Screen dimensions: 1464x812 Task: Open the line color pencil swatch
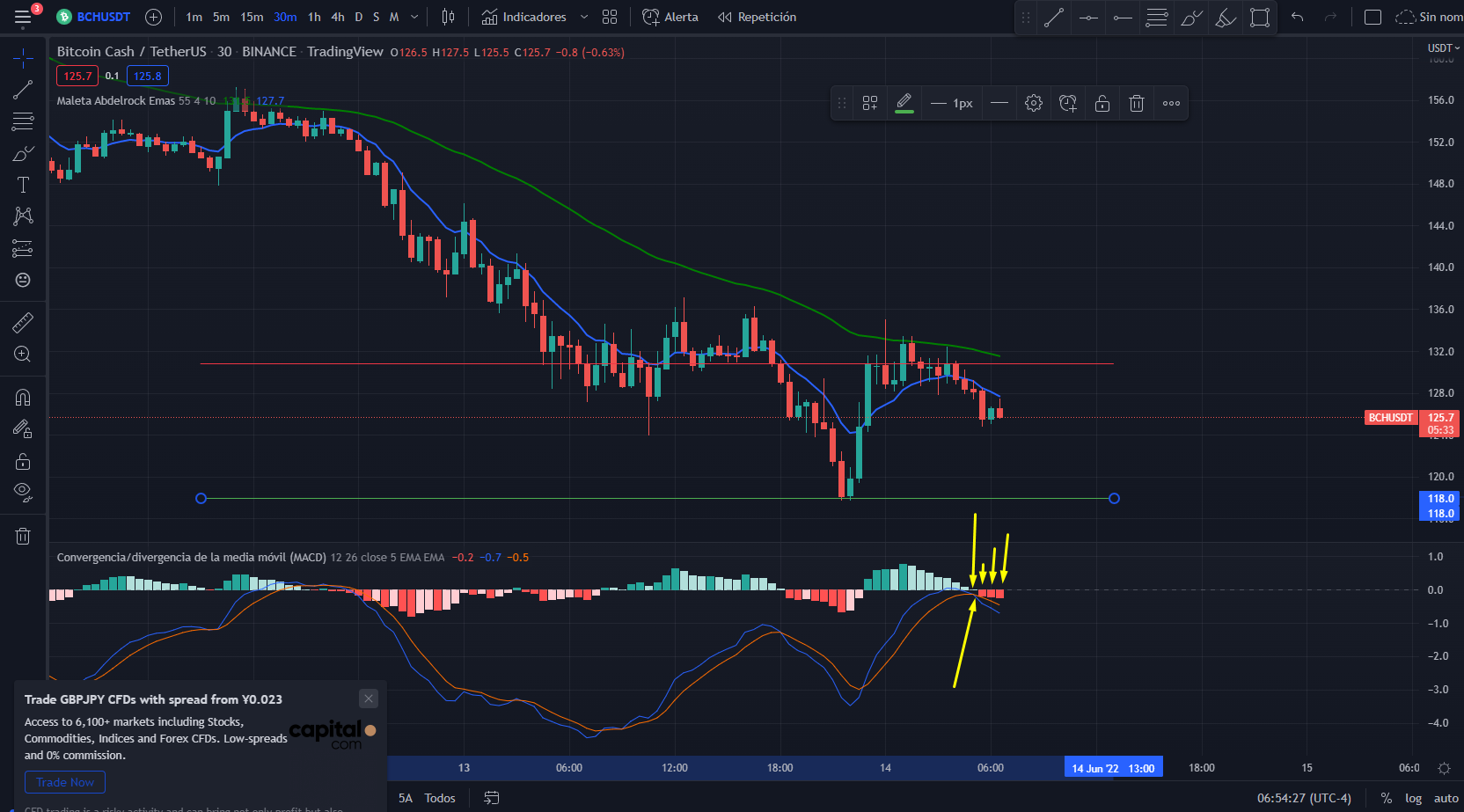point(904,104)
